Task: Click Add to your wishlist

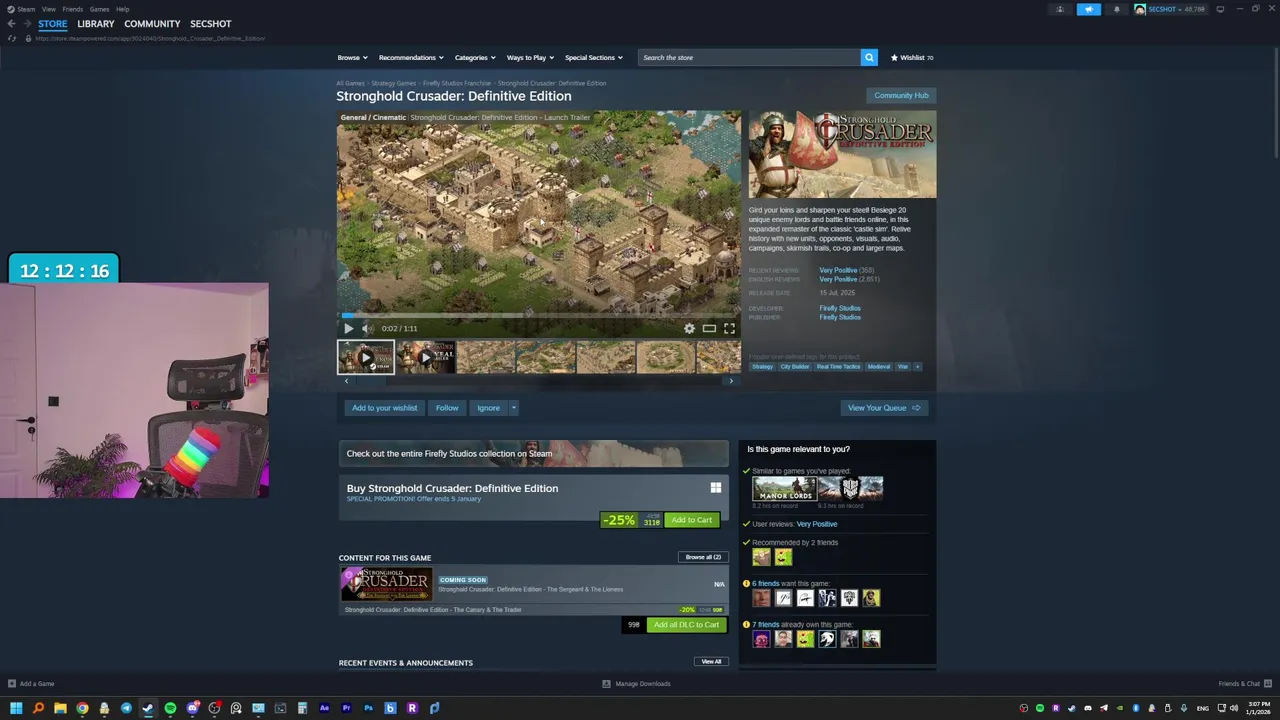Action: pos(385,408)
